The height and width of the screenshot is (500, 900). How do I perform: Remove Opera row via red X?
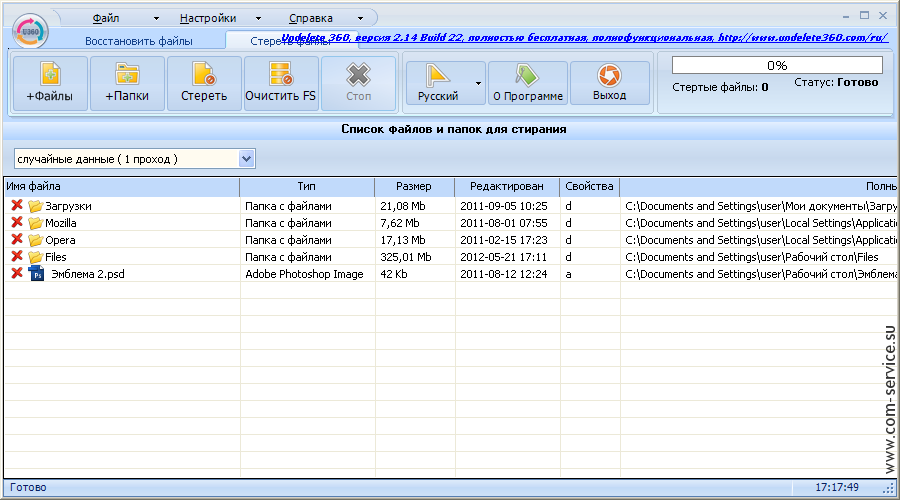point(17,239)
